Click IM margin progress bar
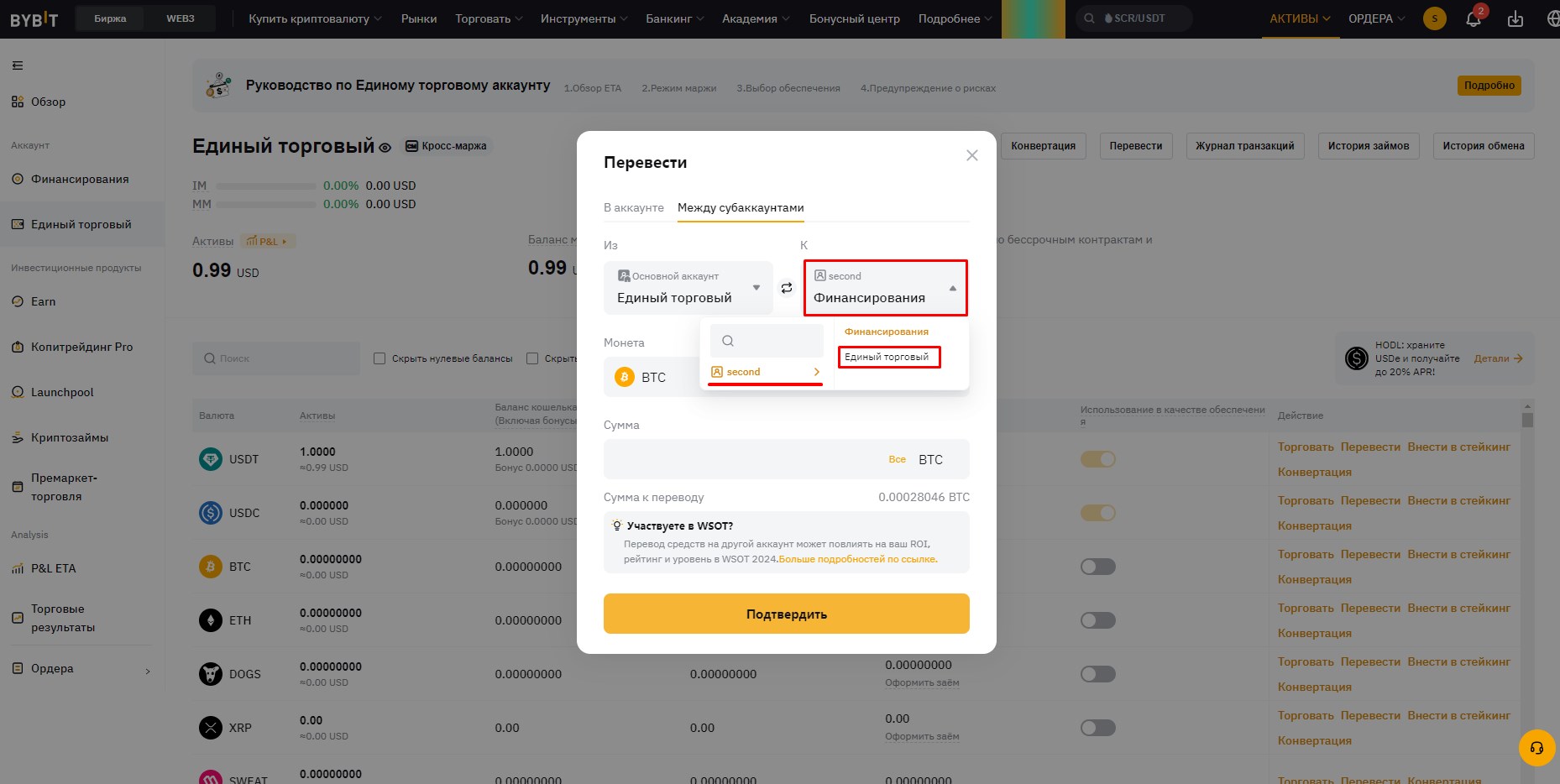1560x784 pixels. [x=266, y=186]
